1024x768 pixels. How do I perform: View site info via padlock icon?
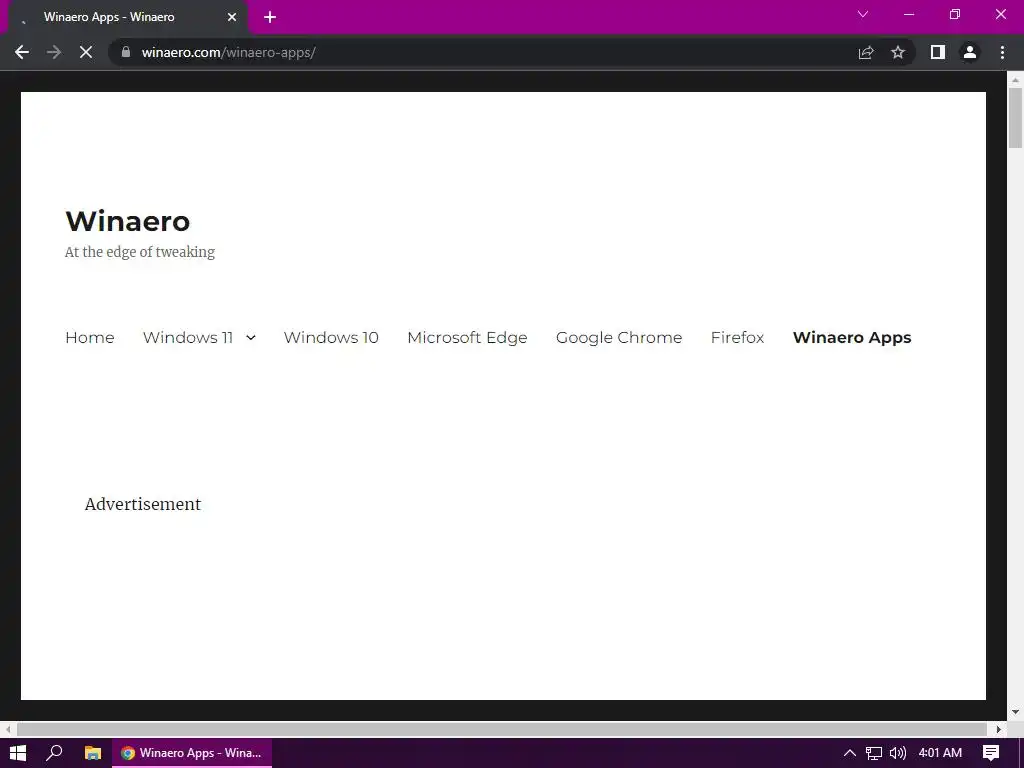126,52
